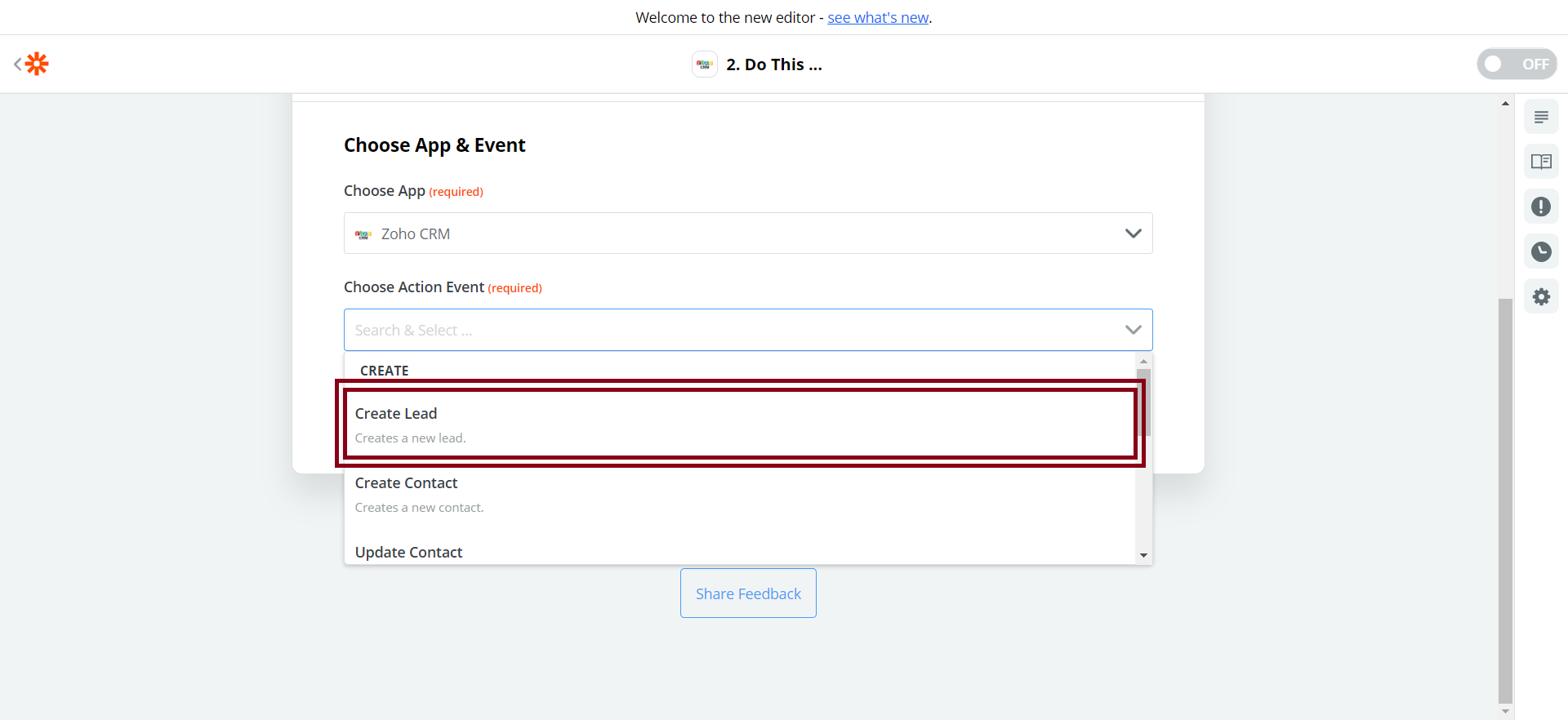
Task: Click the dropdown list scroll down arrow
Action: point(1143,555)
